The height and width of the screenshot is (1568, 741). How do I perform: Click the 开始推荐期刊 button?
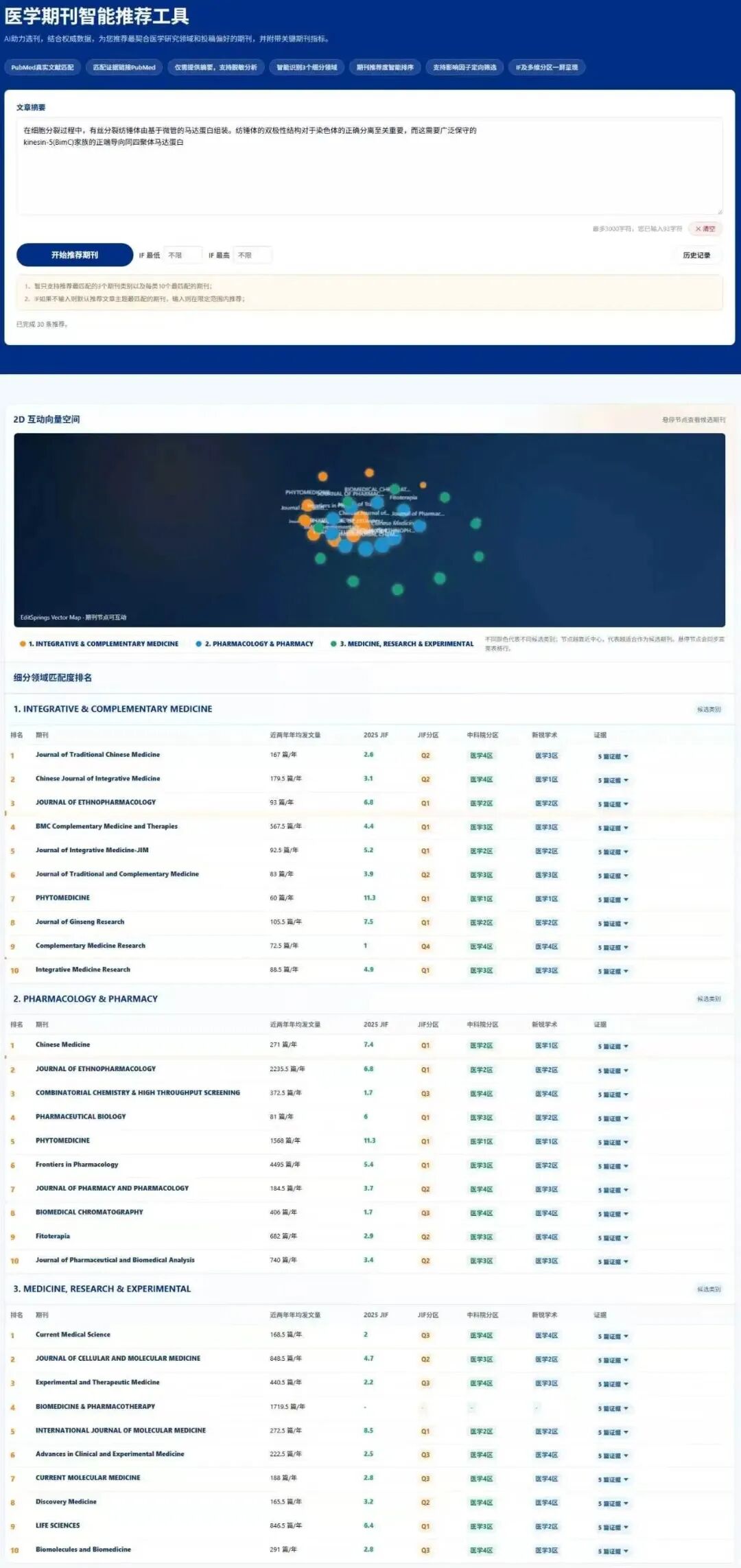(75, 255)
